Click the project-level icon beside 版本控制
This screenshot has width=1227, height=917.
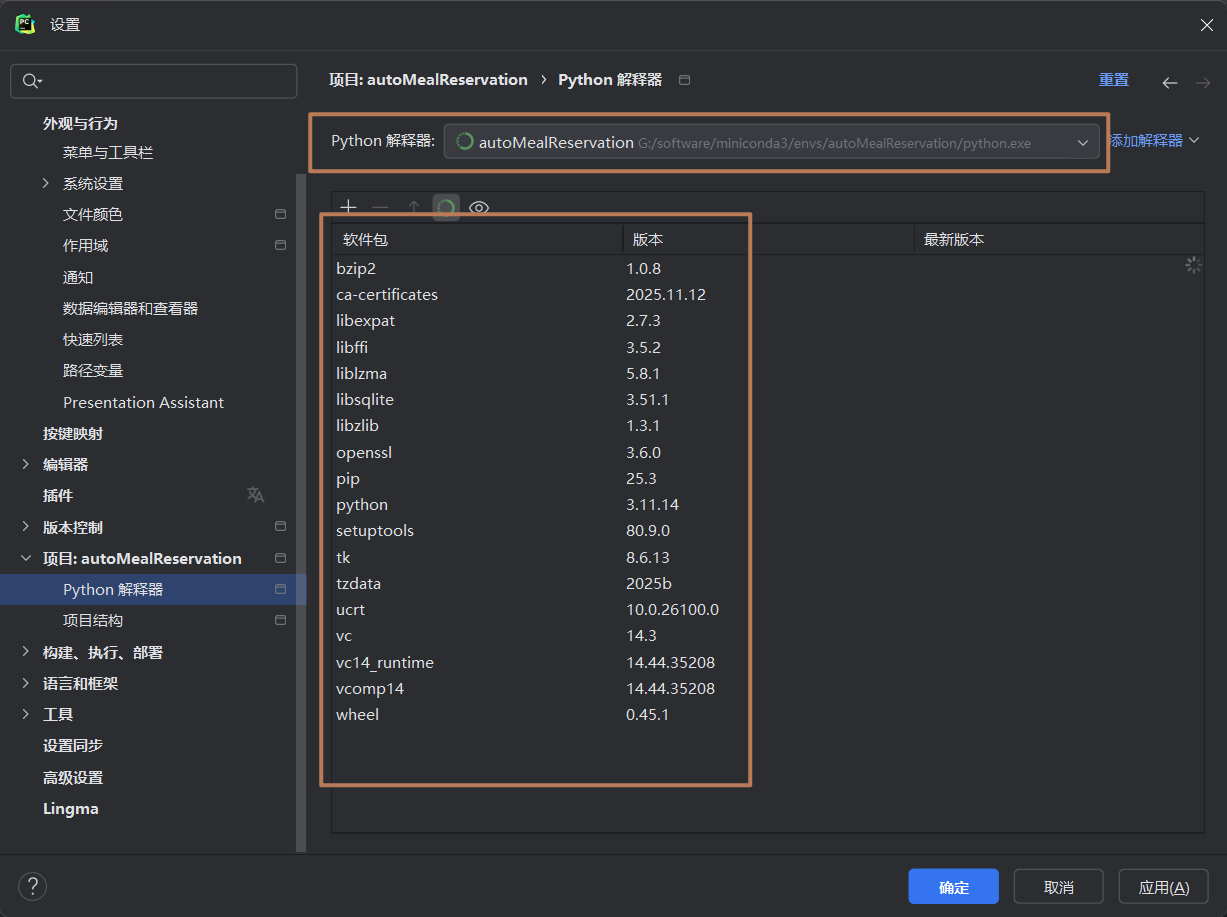point(280,526)
